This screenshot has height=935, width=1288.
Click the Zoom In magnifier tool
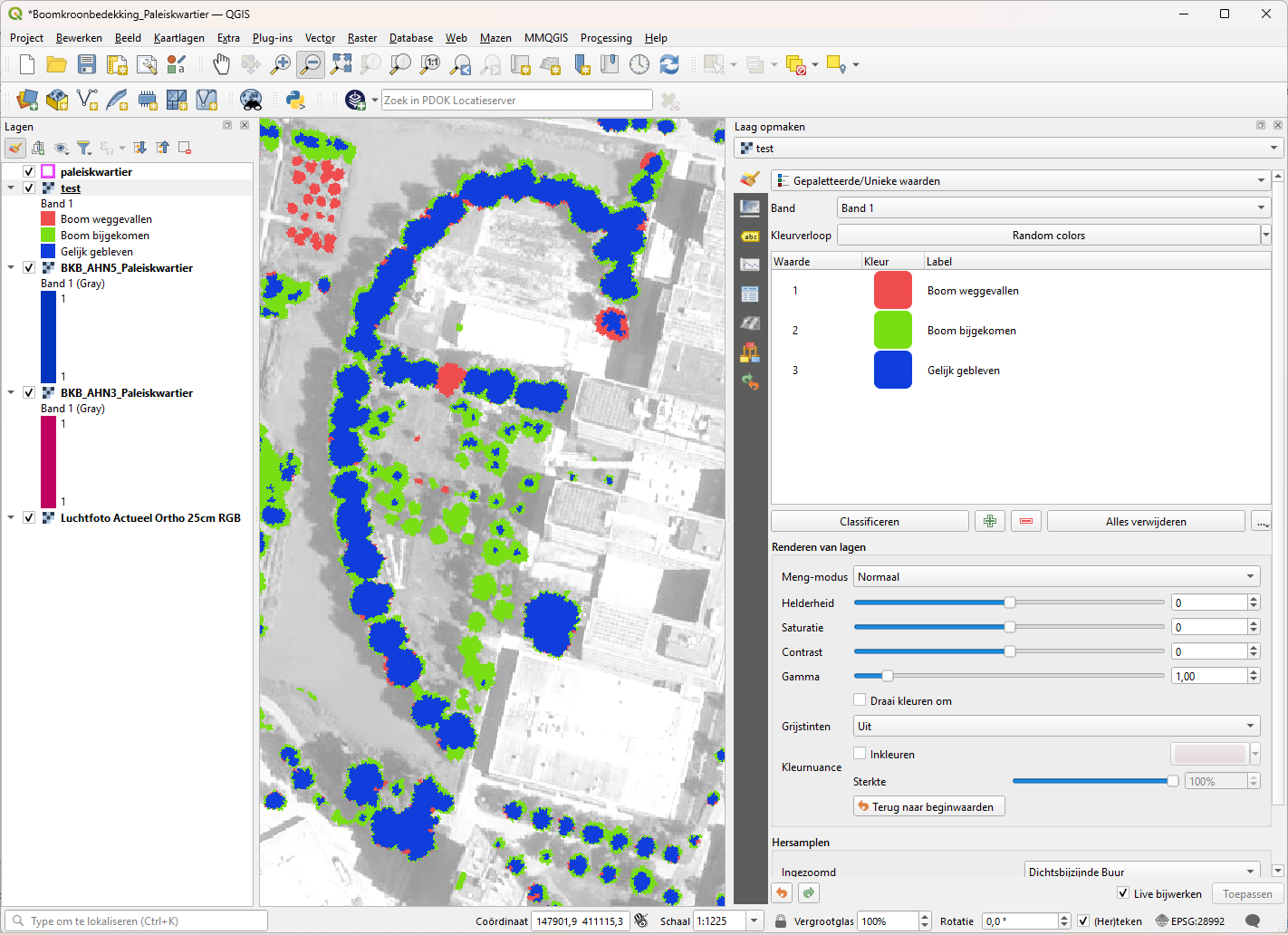pos(281,64)
